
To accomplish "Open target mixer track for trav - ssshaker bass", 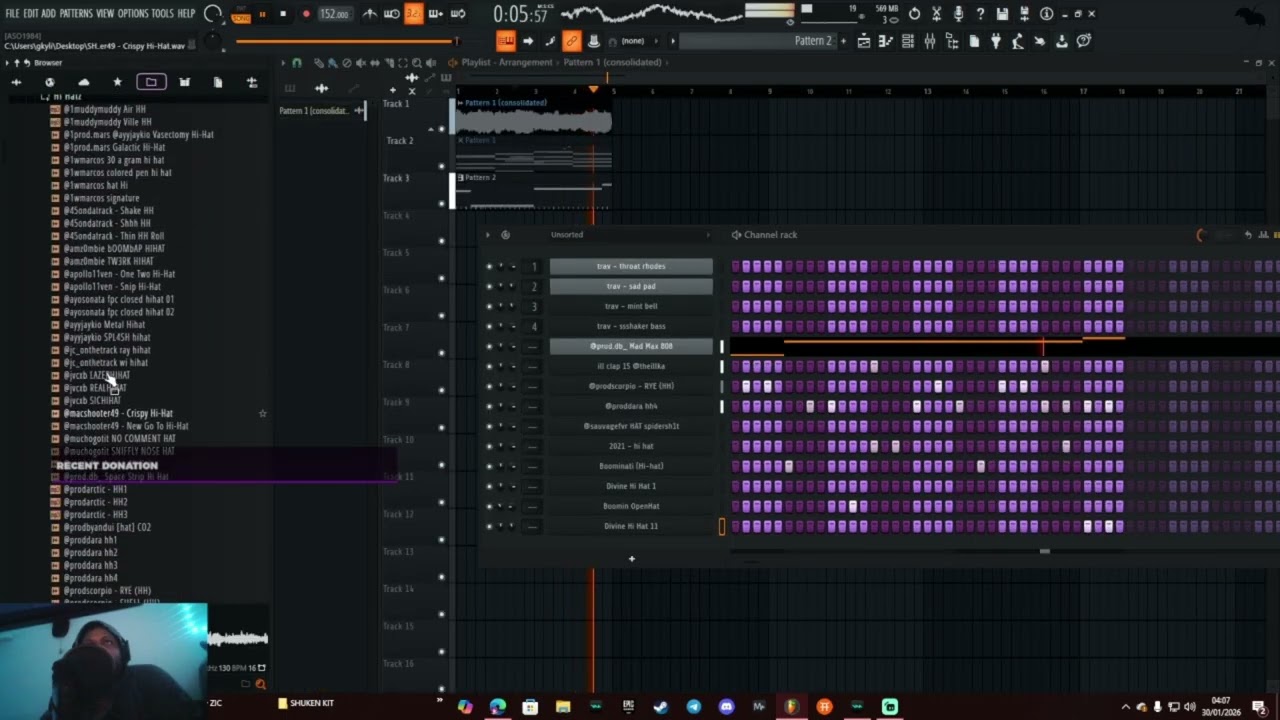I will [533, 326].
